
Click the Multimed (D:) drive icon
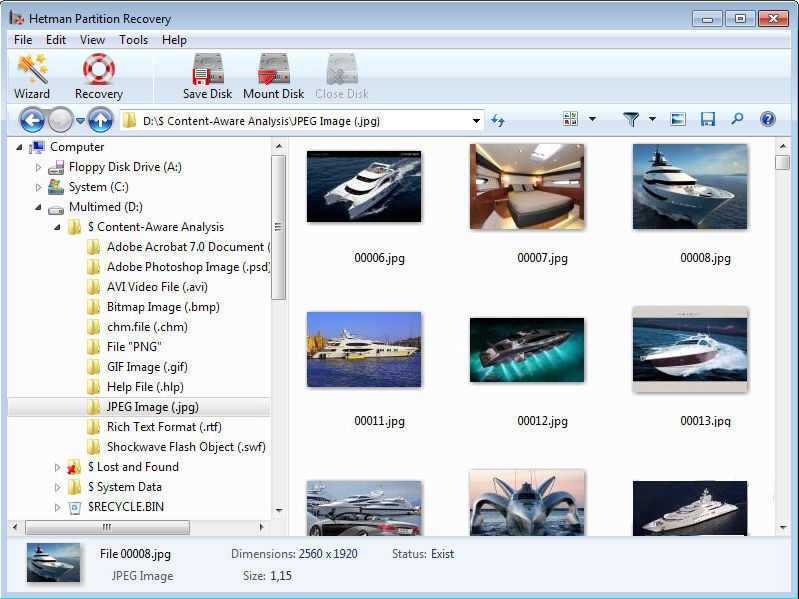pos(56,208)
